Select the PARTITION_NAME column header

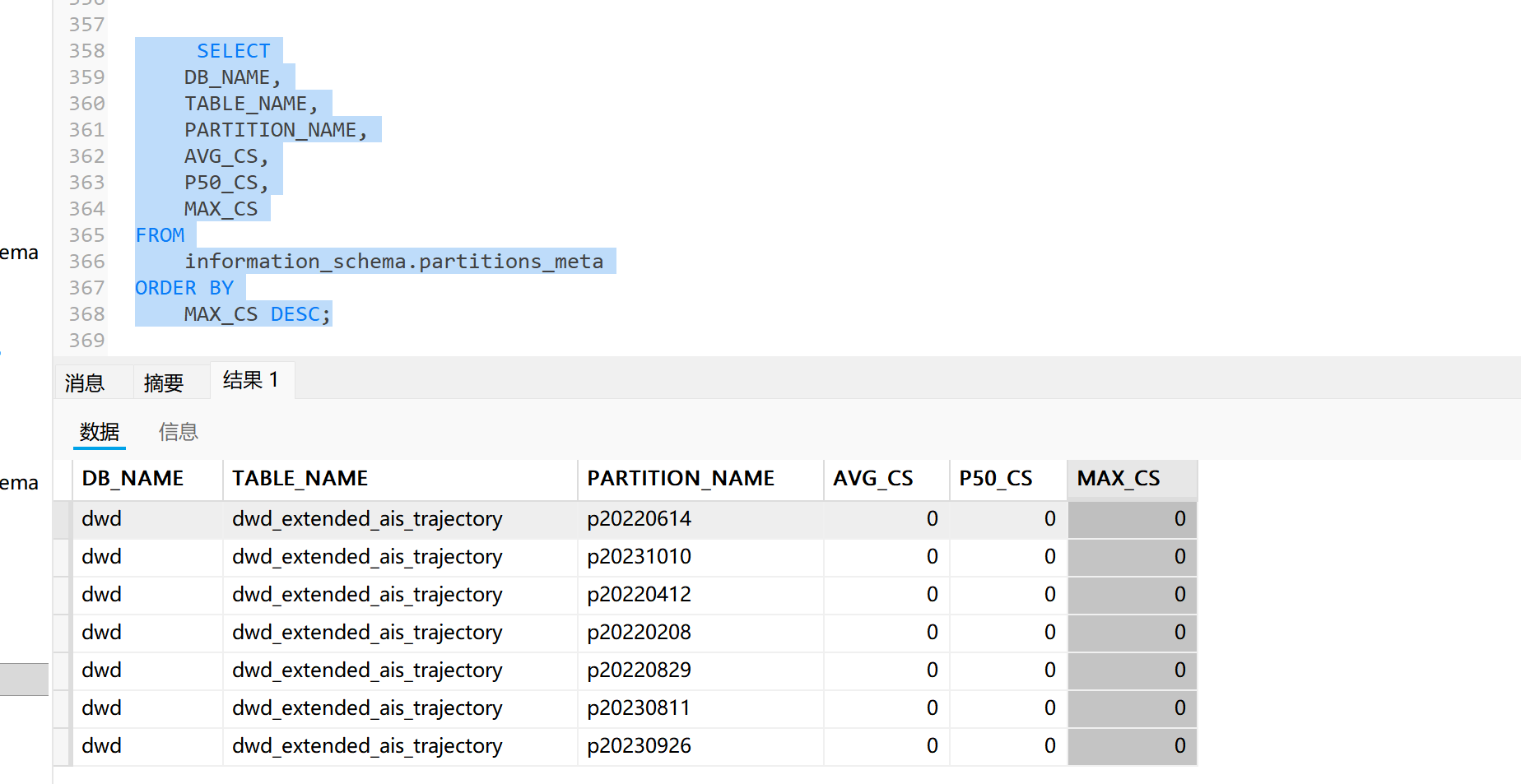click(x=681, y=479)
